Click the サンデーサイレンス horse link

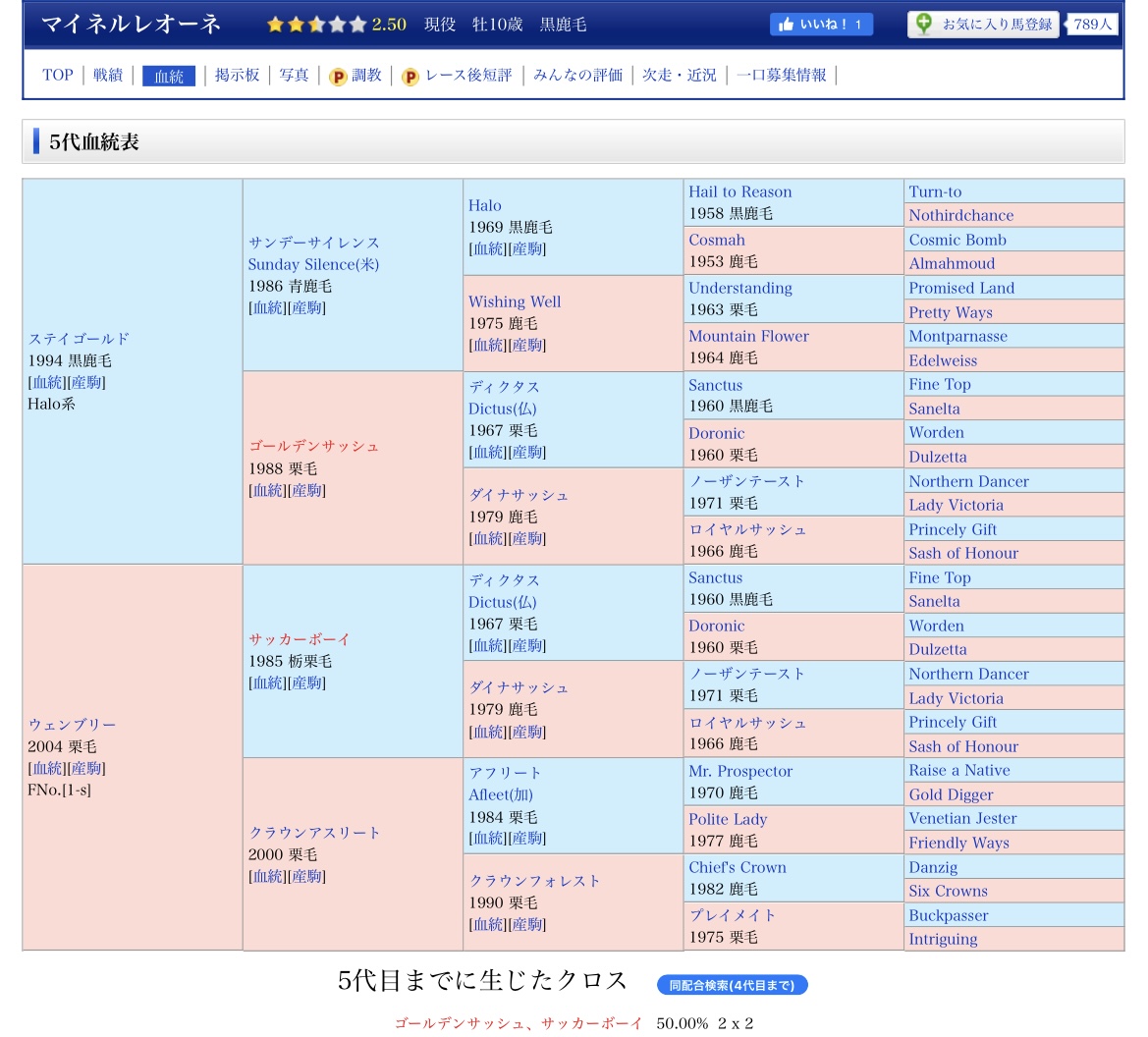[x=313, y=243]
